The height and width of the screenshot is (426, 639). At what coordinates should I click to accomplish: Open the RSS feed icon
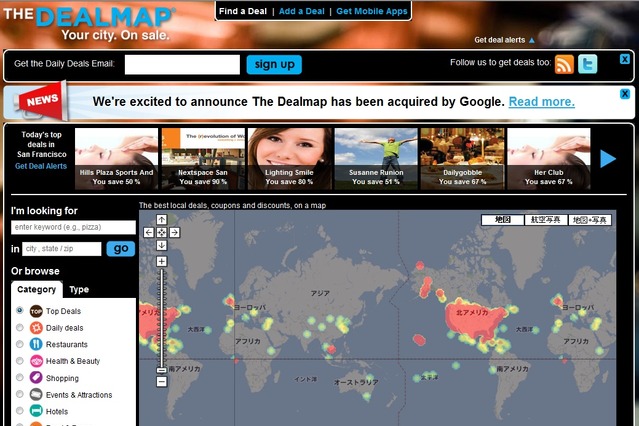click(564, 64)
